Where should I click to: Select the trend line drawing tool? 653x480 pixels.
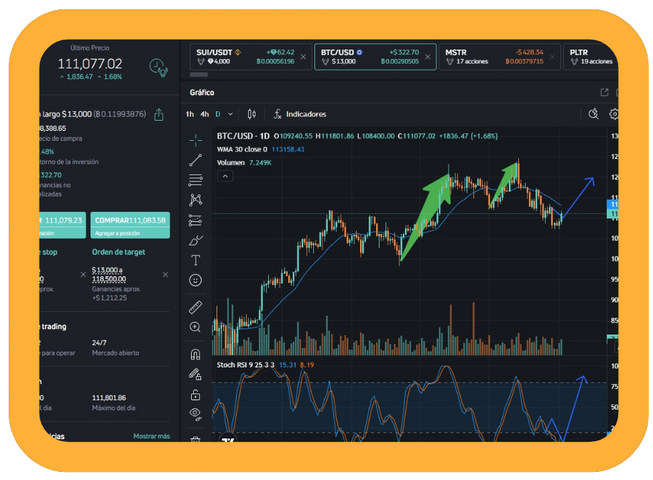196,159
